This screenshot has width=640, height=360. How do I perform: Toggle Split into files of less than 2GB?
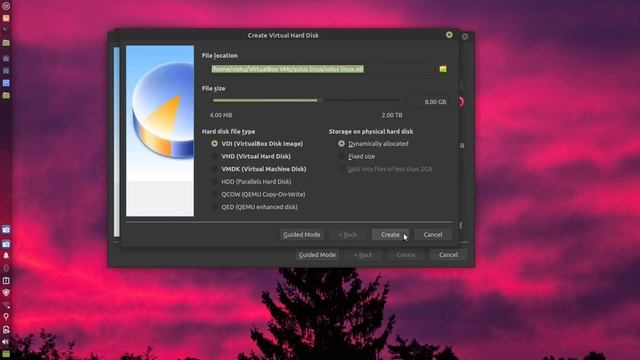point(385,169)
